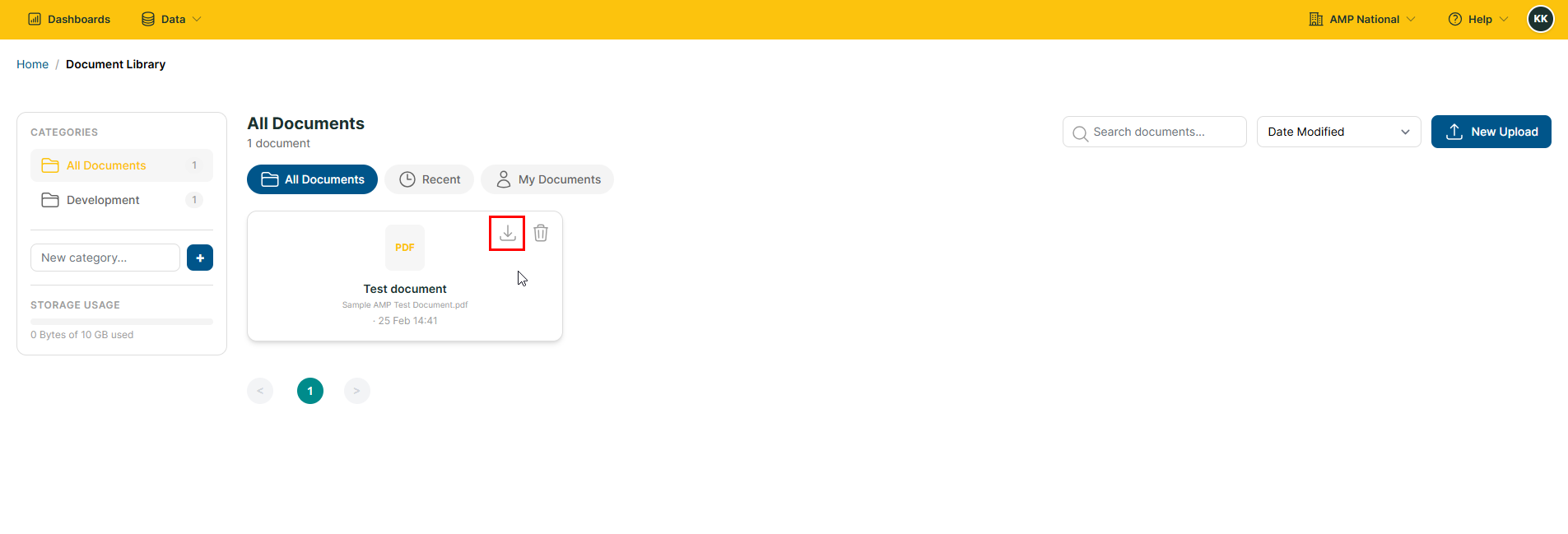This screenshot has width=1568, height=534.
Task: Click the Development folder icon
Action: (50, 200)
